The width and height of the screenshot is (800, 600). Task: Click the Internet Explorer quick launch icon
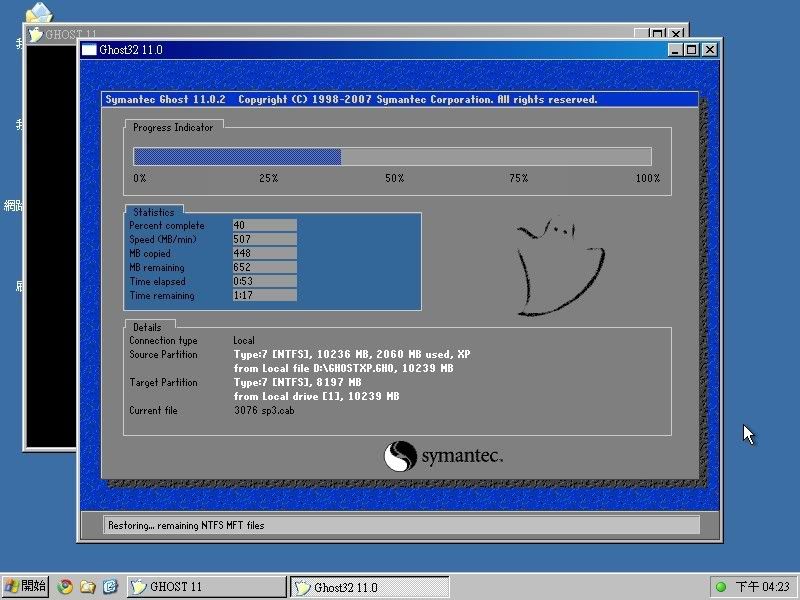point(110,586)
